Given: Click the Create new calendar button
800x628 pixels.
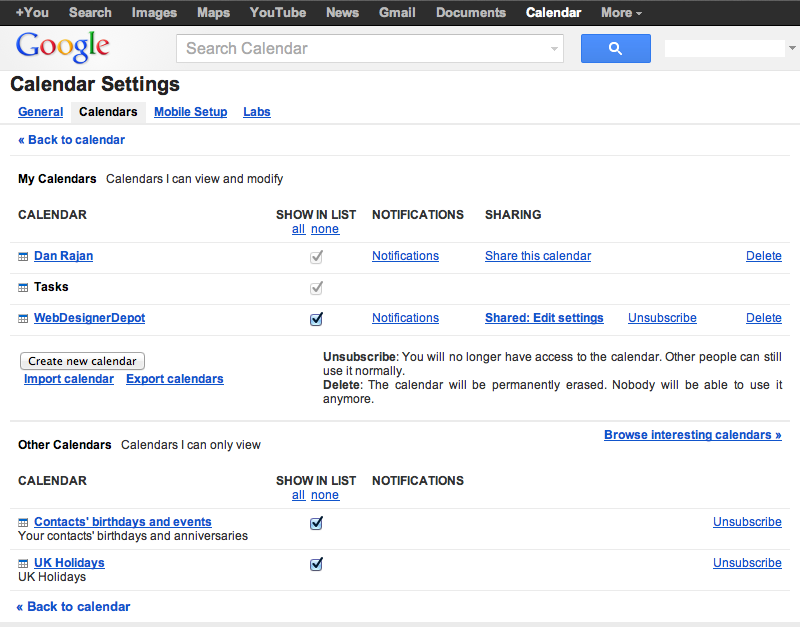Looking at the screenshot, I should [x=82, y=361].
